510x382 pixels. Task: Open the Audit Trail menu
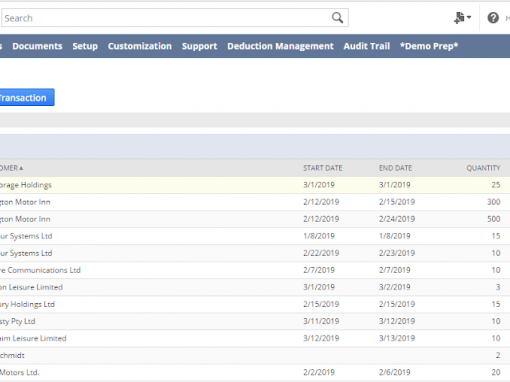click(367, 46)
